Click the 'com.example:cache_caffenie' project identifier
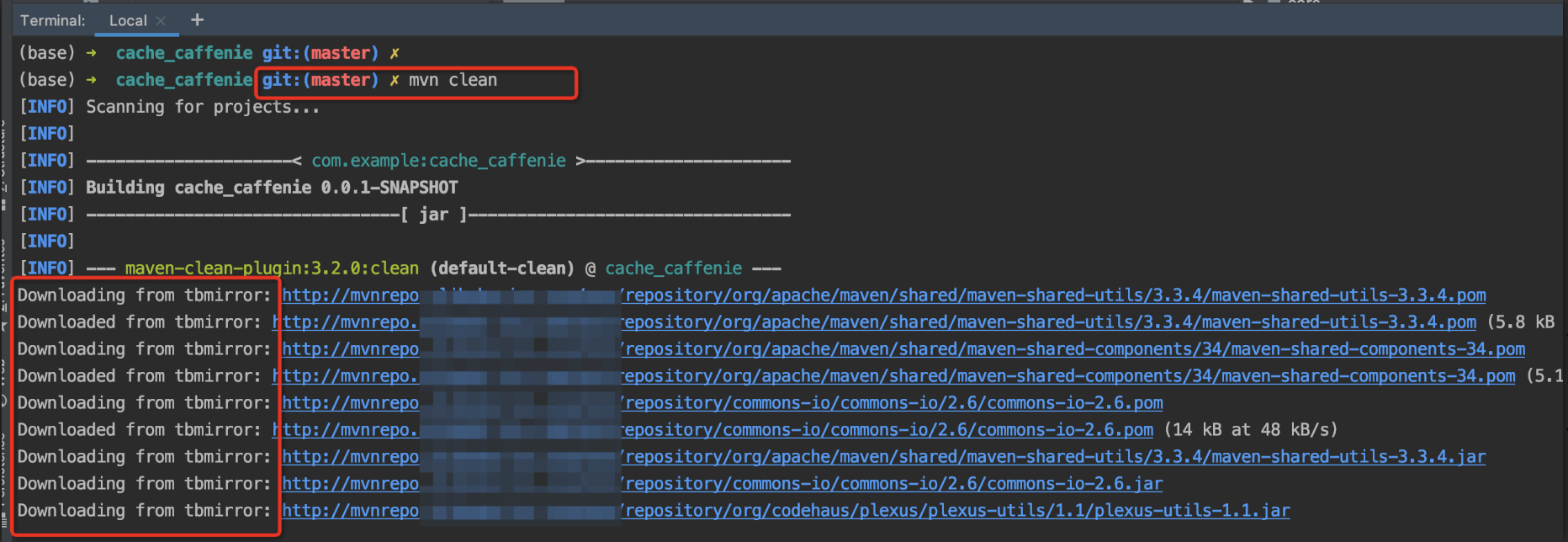 point(438,161)
